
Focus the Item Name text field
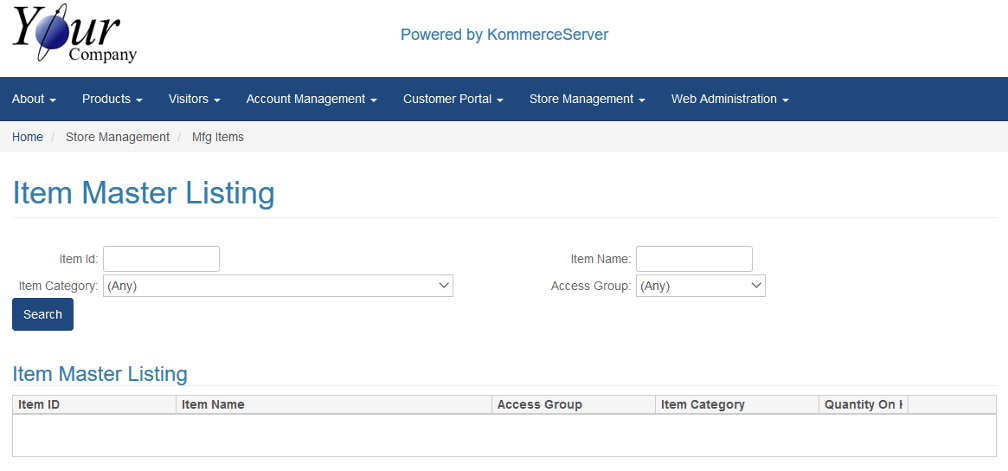pyautogui.click(x=694, y=259)
